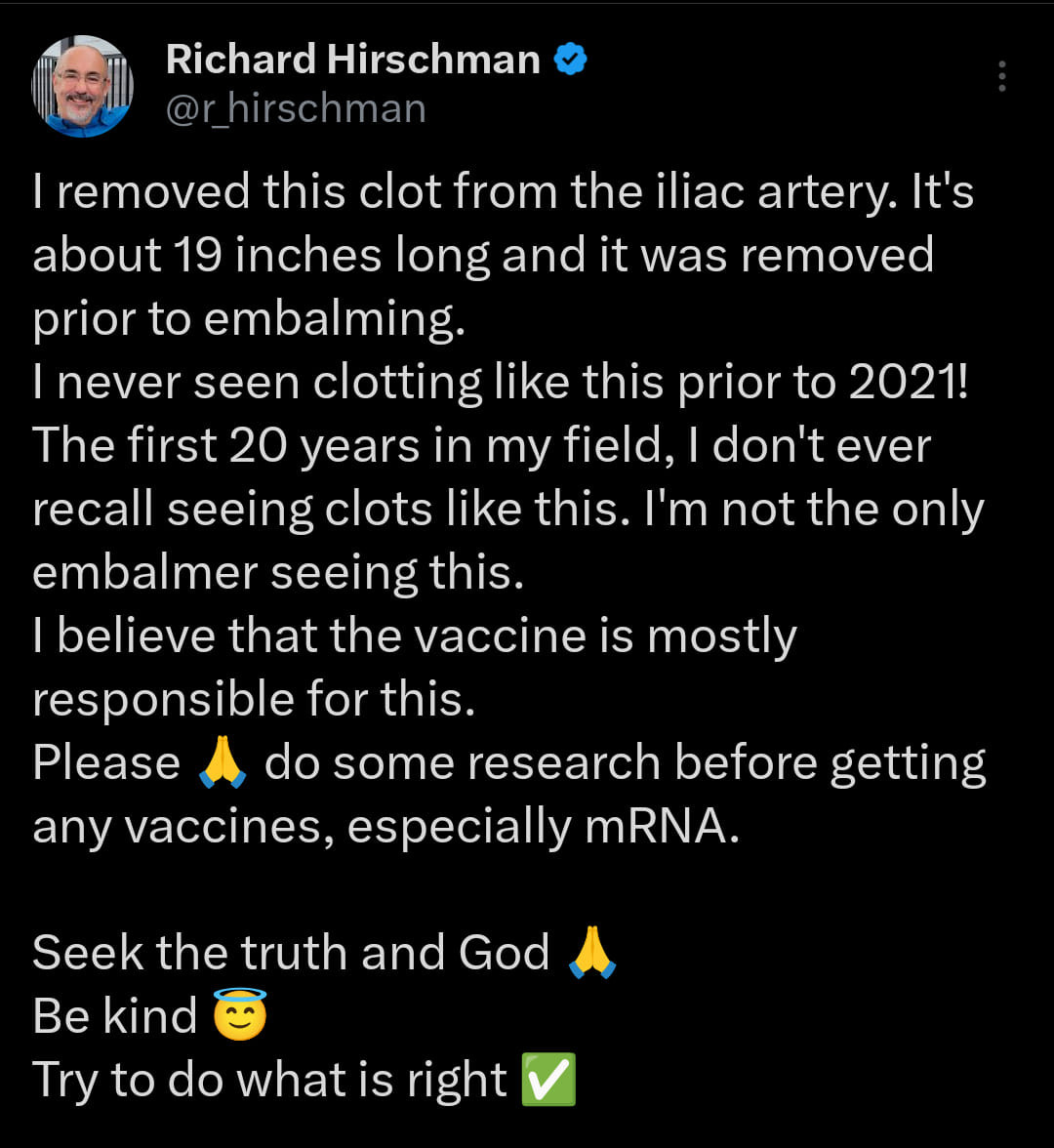Click the line "I removed this clot from the iliac artery"
Viewport: 1054px width, 1148px height.
coord(459,191)
